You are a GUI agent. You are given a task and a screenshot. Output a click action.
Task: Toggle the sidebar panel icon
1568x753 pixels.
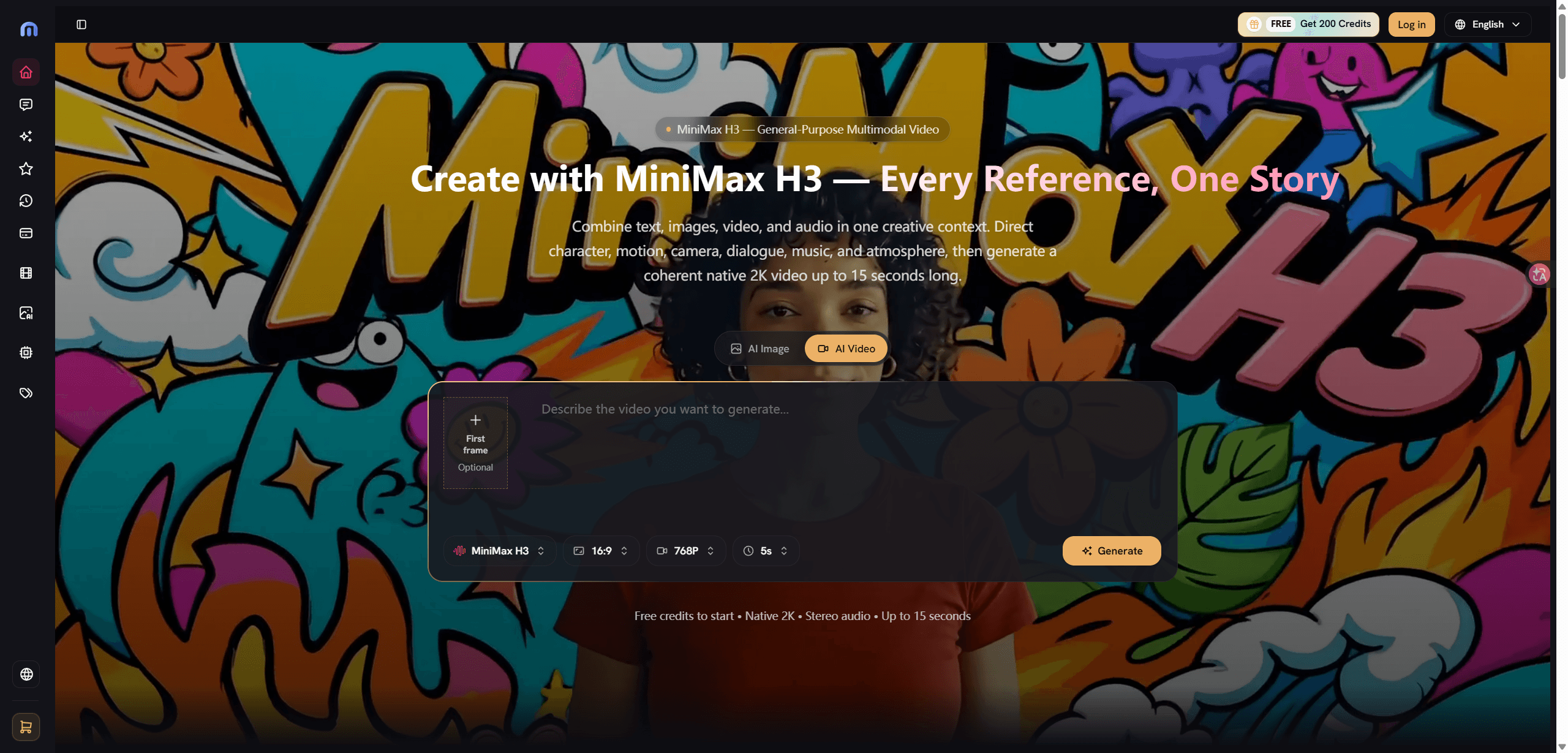81,25
